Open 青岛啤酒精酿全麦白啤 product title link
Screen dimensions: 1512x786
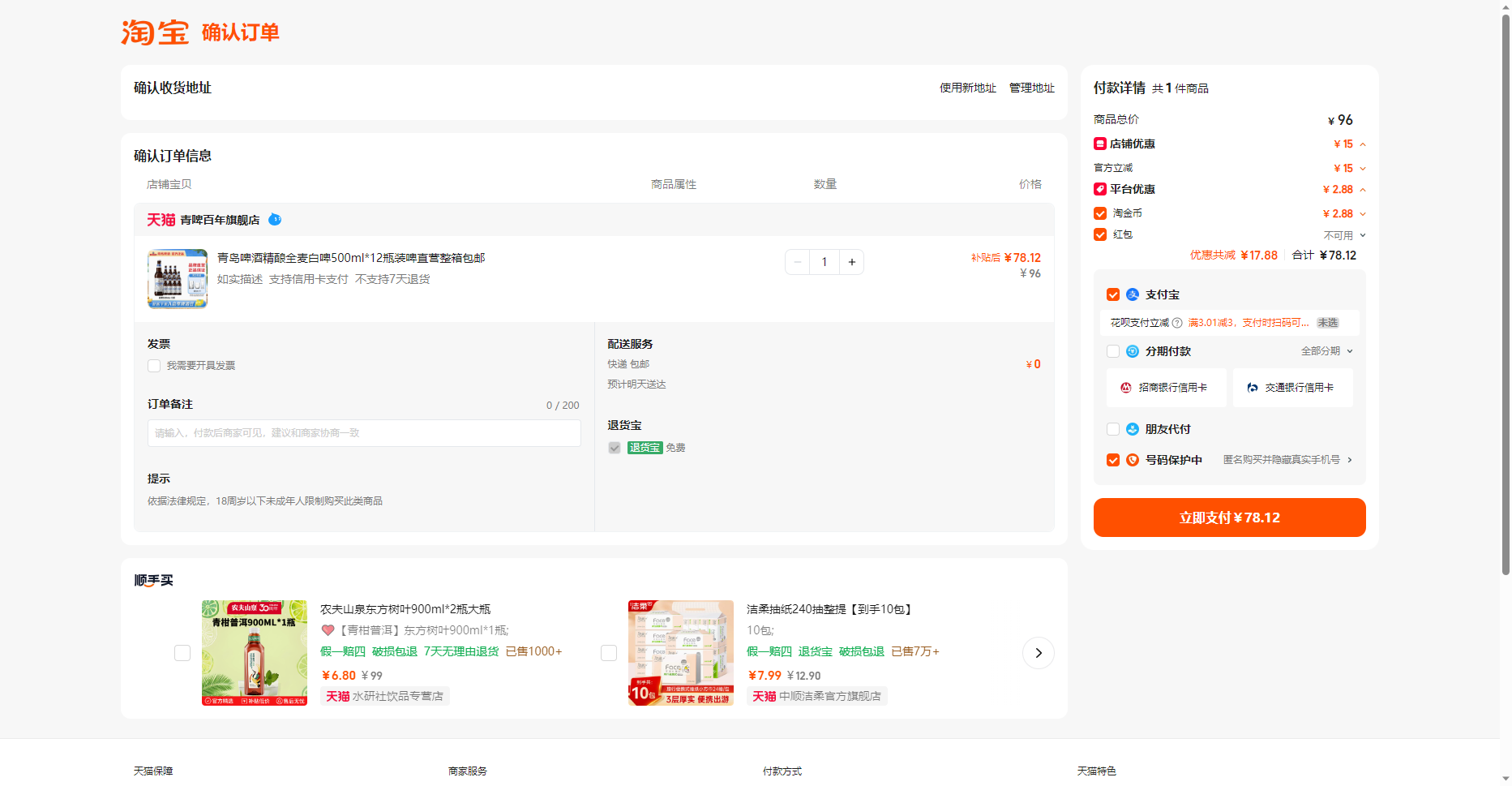(x=351, y=258)
